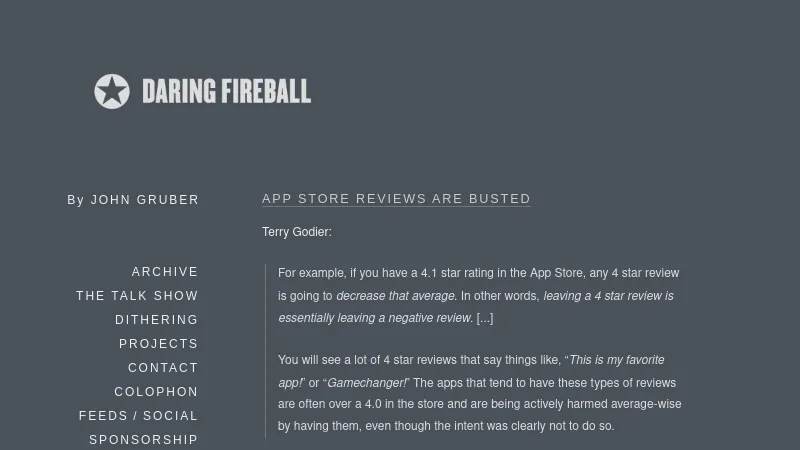800x450 pixels.
Task: Click the italic phrase "decrease that average"
Action: [396, 296]
